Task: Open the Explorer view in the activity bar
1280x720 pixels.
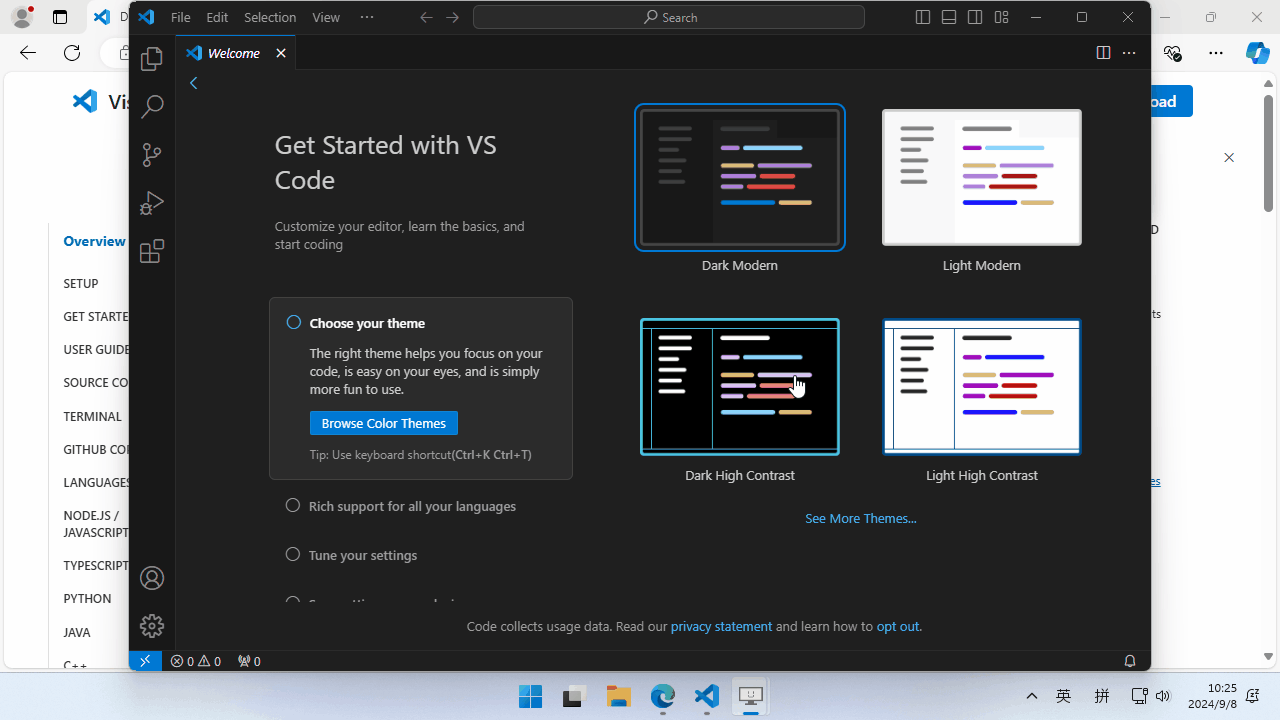Action: coord(151,59)
